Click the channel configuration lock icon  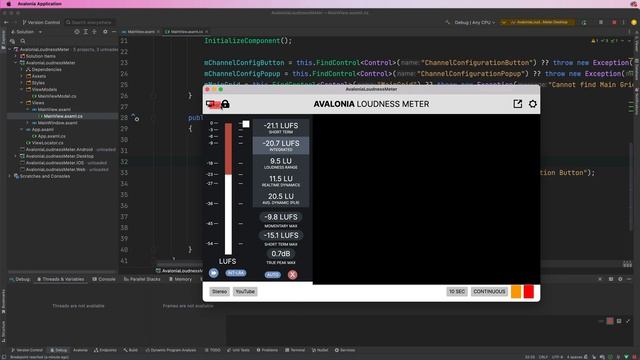(x=225, y=104)
